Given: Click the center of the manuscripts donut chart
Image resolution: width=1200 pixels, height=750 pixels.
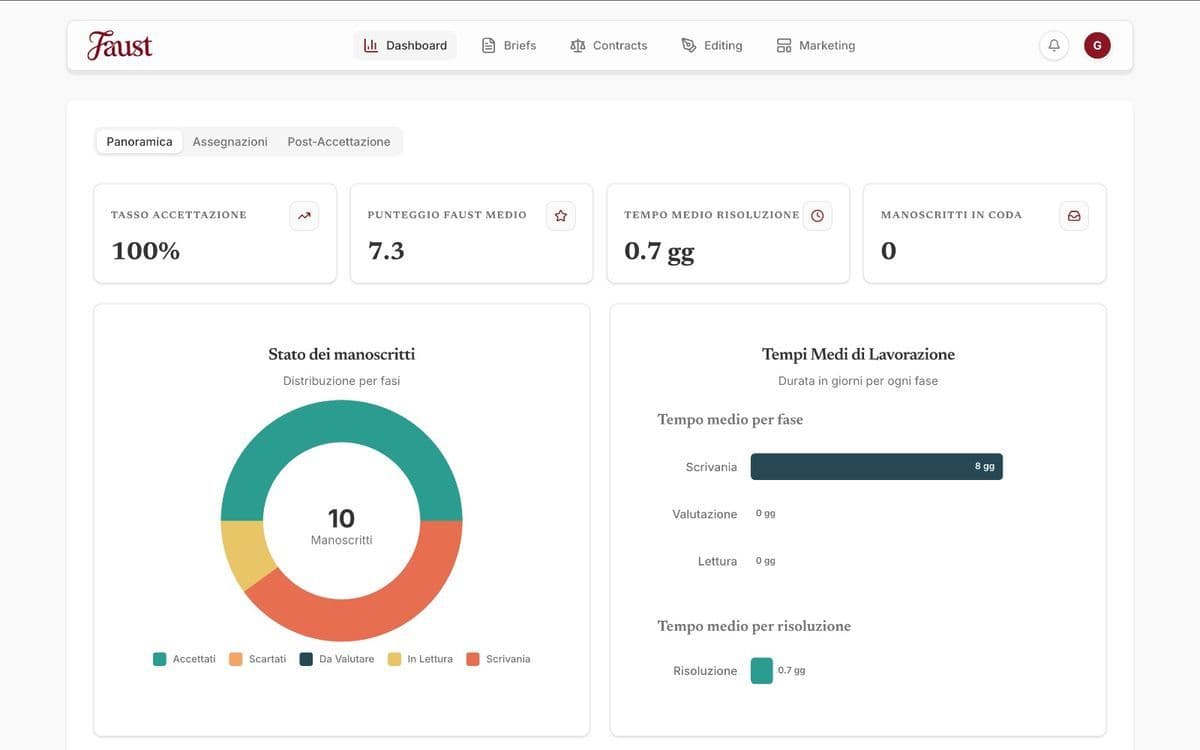Looking at the screenshot, I should [341, 518].
